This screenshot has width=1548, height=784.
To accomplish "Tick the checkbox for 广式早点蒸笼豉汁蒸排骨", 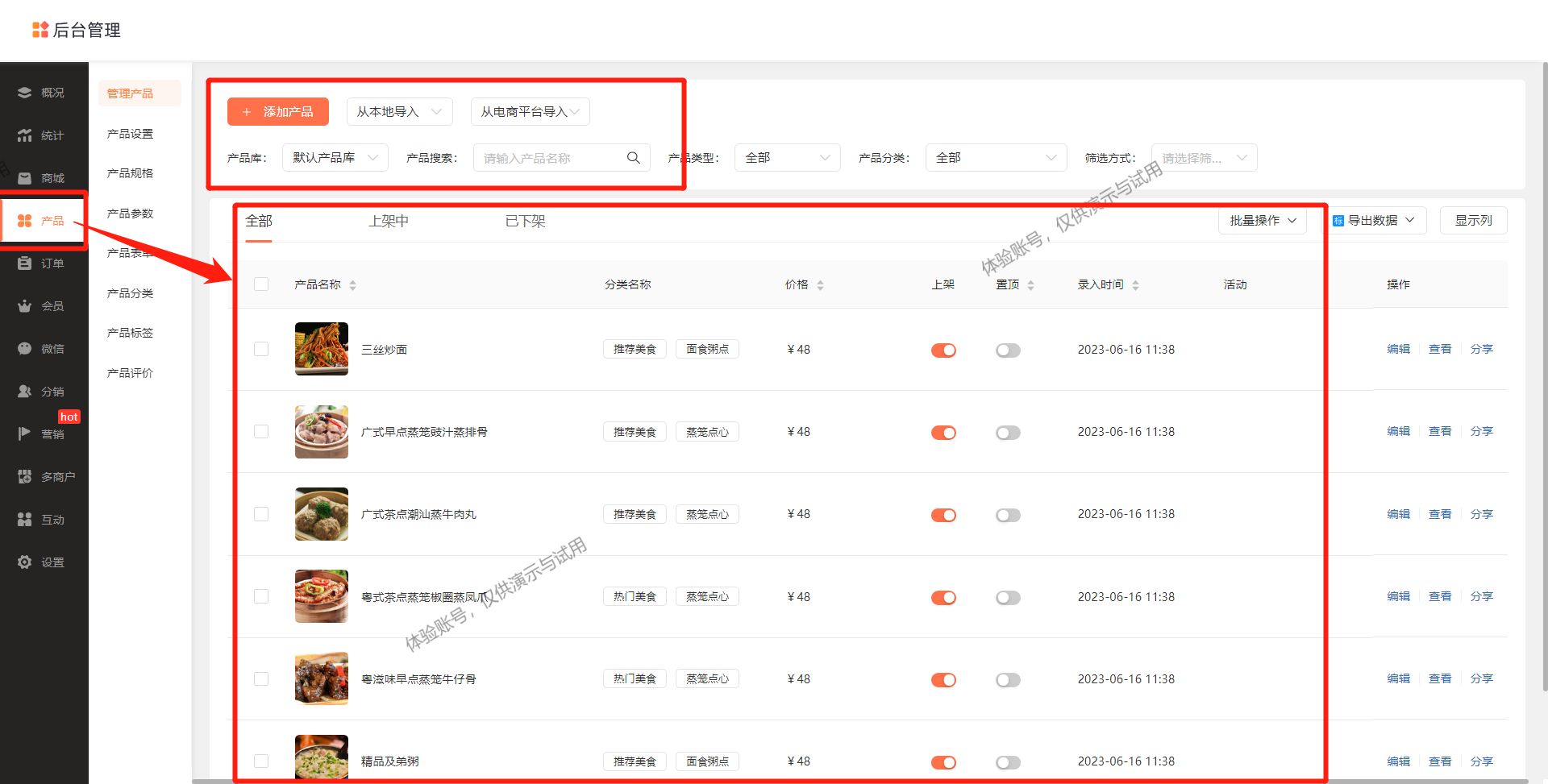I will pyautogui.click(x=261, y=432).
